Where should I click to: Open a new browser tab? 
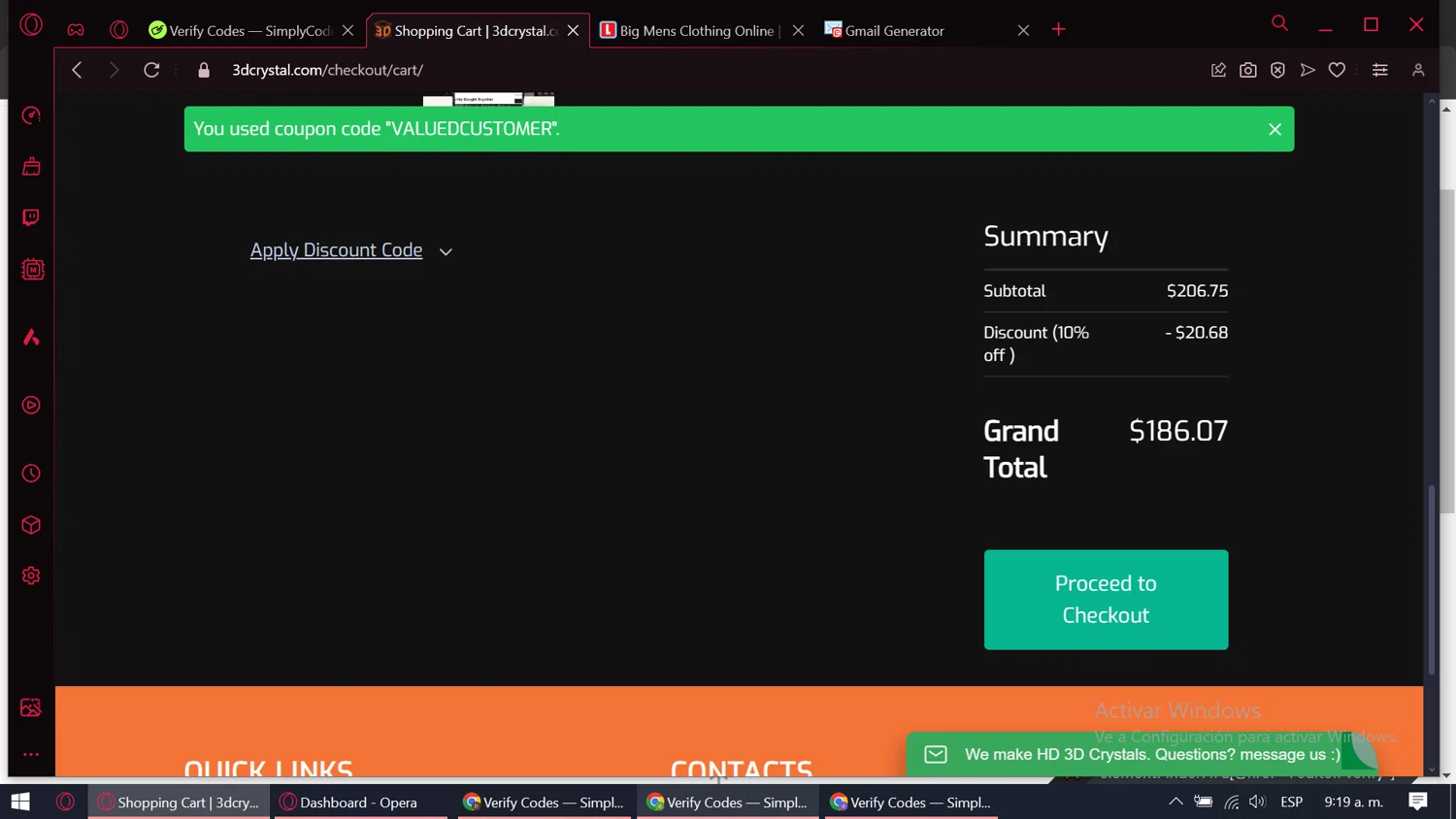1059,29
